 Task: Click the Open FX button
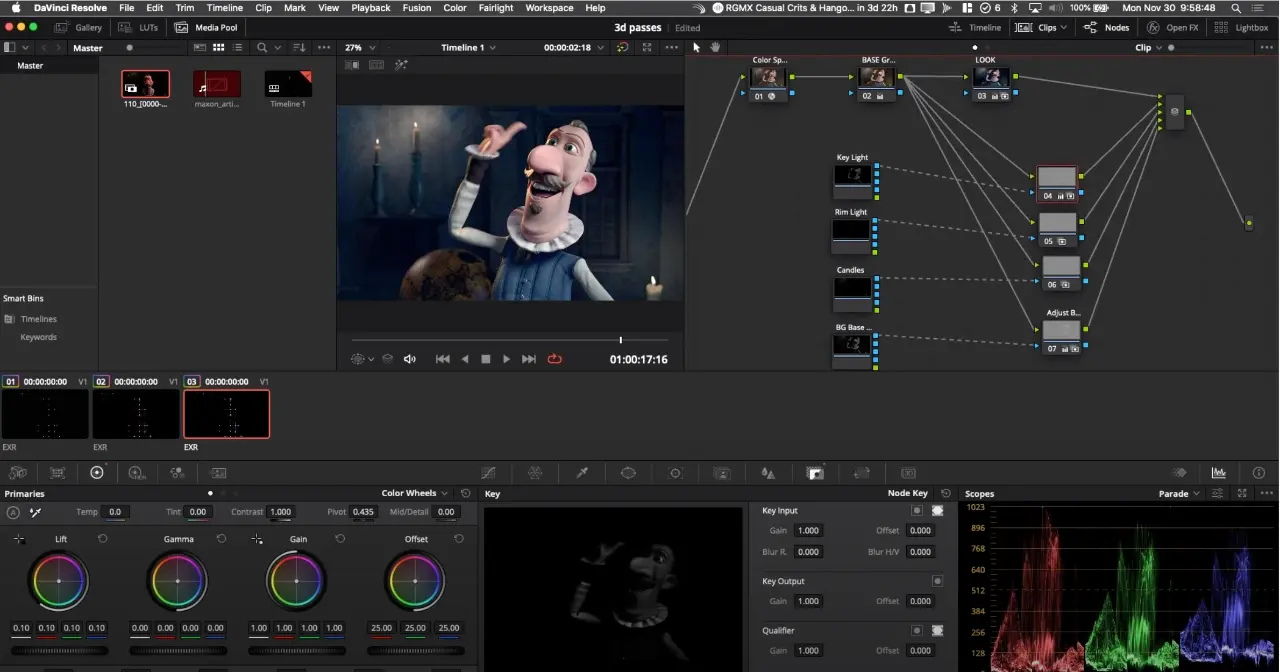pos(1174,28)
